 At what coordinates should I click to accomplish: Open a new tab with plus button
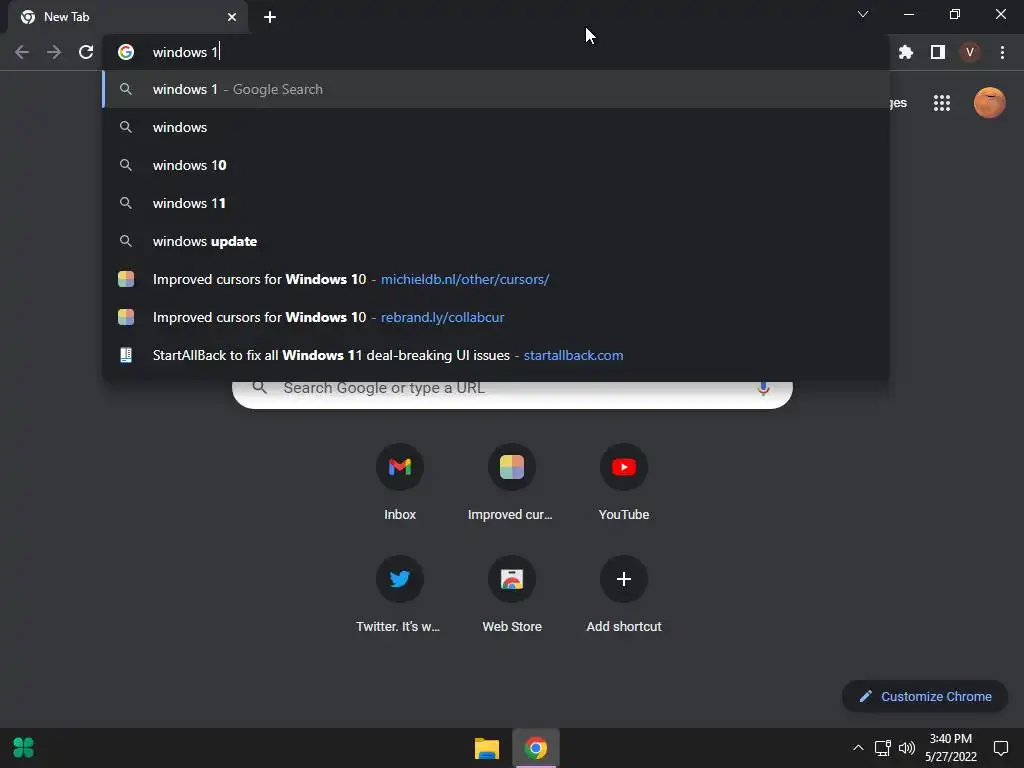pos(270,17)
